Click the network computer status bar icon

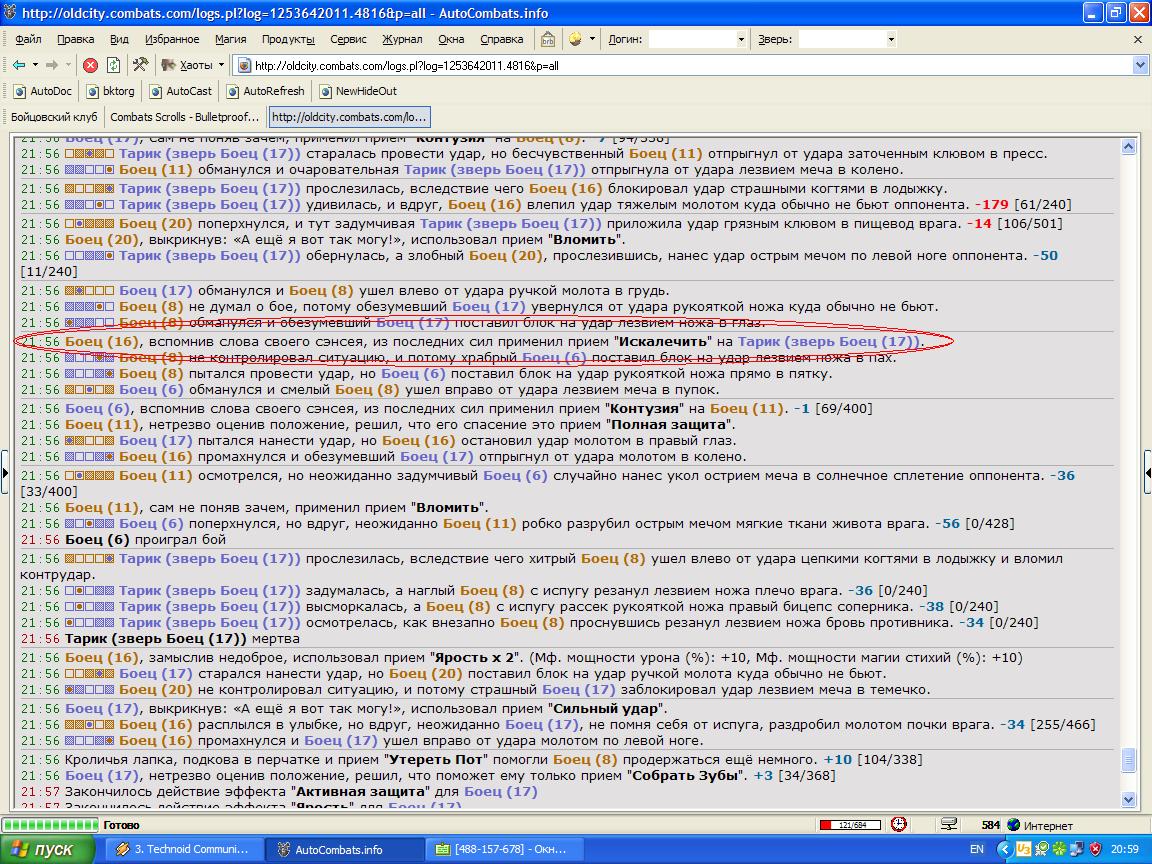[949, 824]
